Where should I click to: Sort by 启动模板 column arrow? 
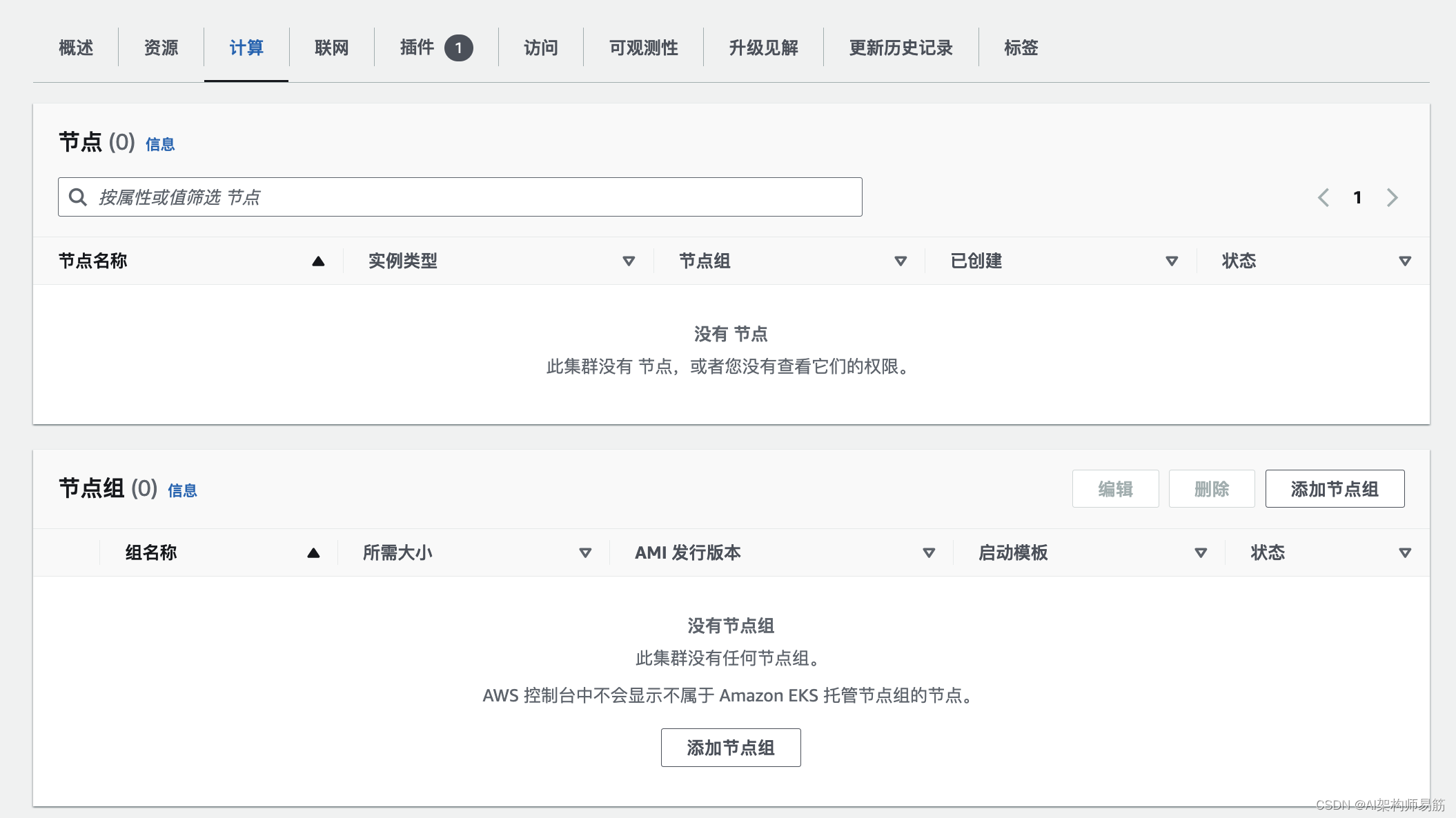tap(1201, 552)
